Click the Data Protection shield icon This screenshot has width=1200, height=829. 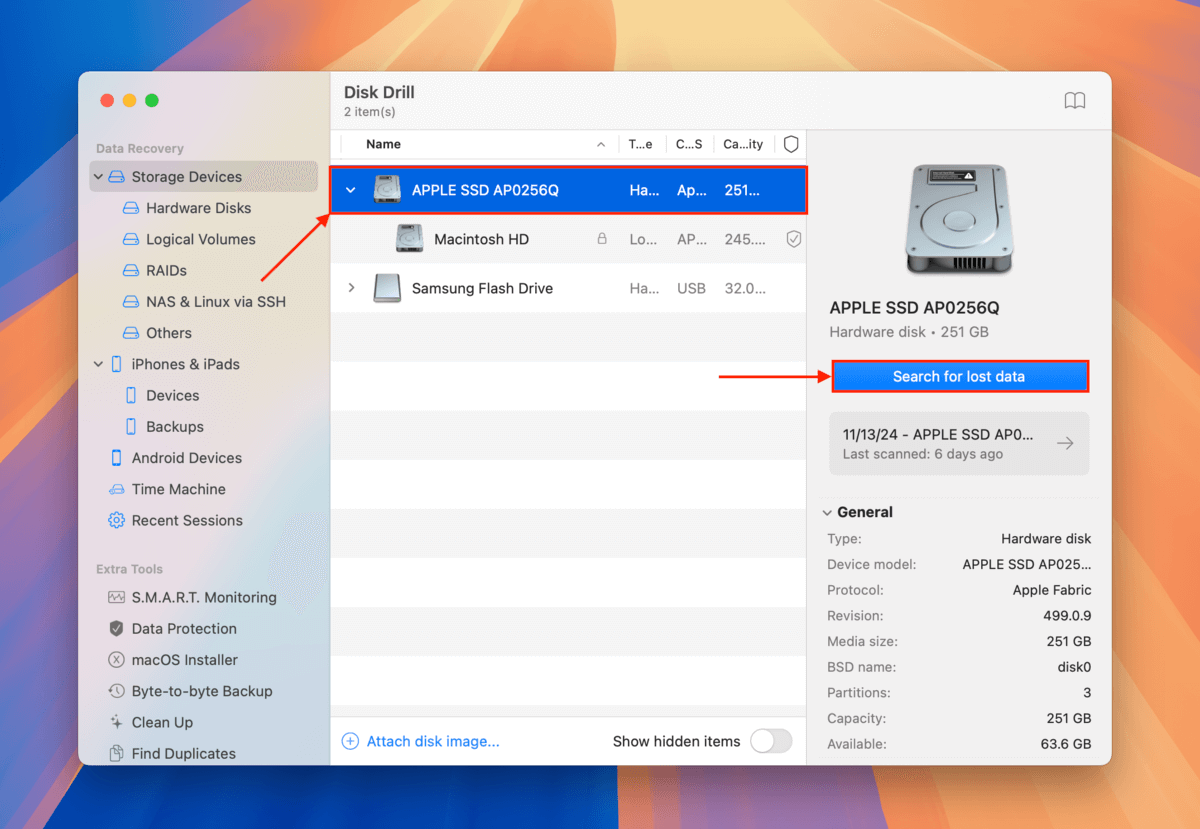[117, 628]
